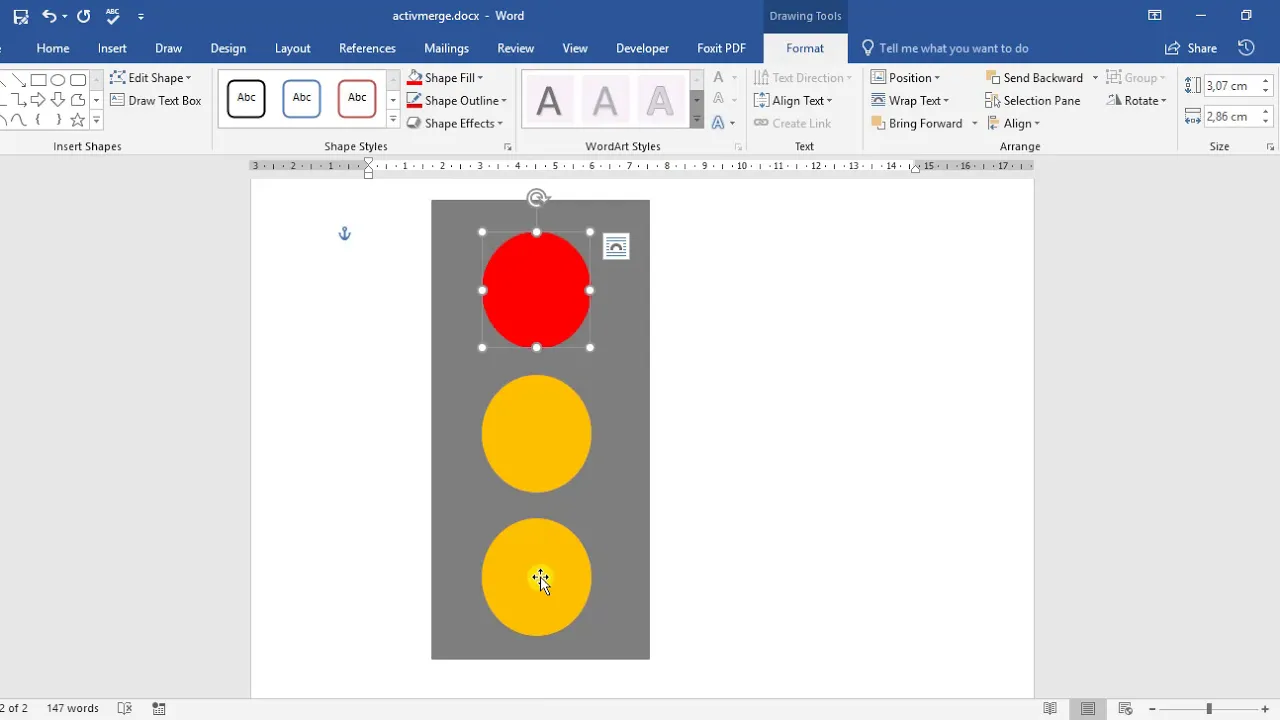Select the rounded rectangle shape
The image size is (1280, 720).
[x=78, y=80]
